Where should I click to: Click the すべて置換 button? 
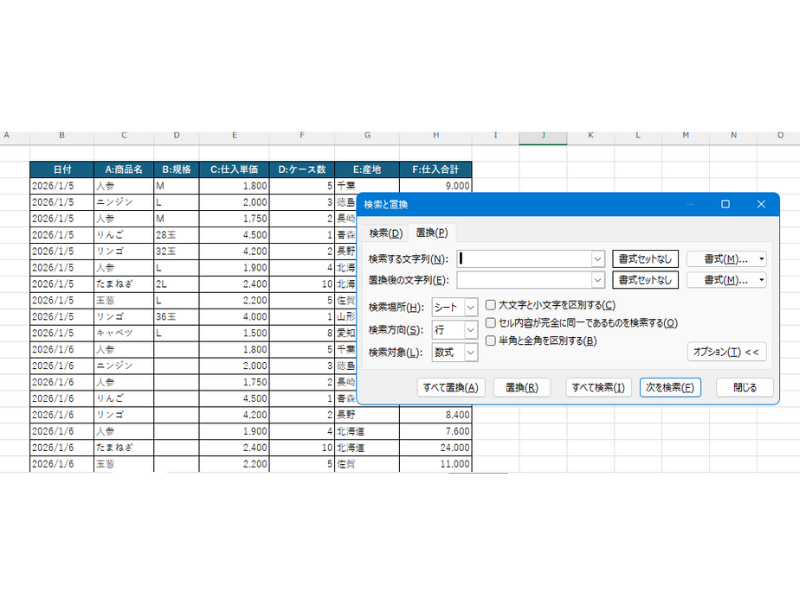[451, 388]
